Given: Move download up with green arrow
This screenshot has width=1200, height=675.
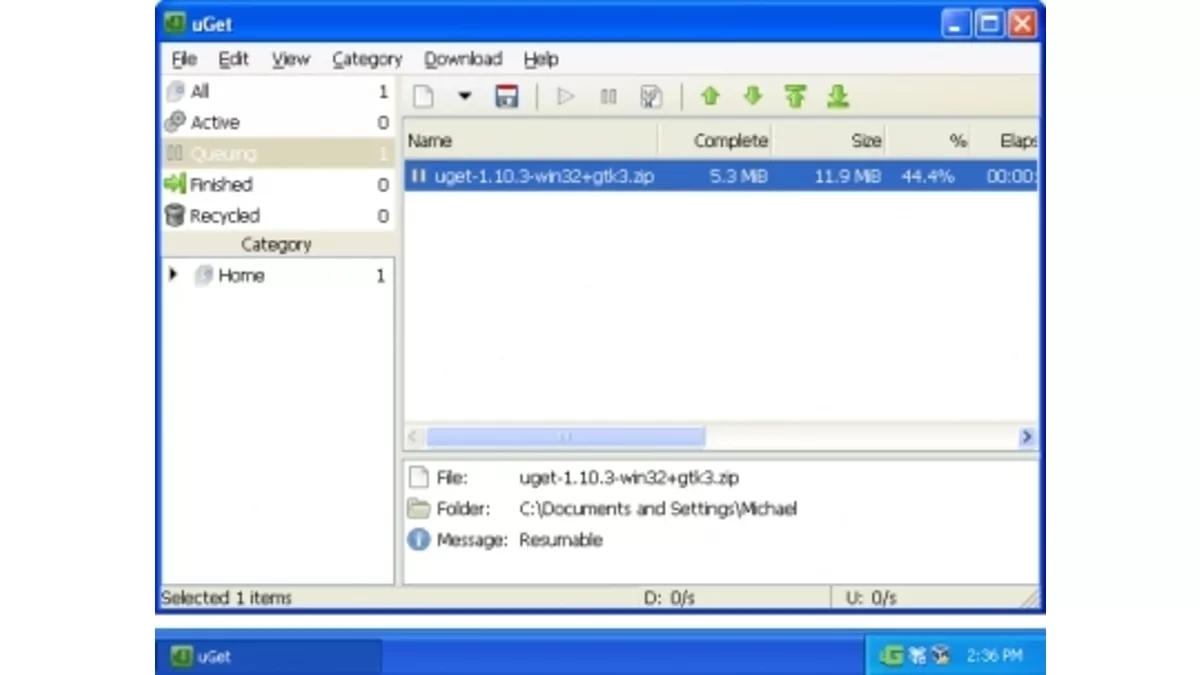Looking at the screenshot, I should pos(710,97).
